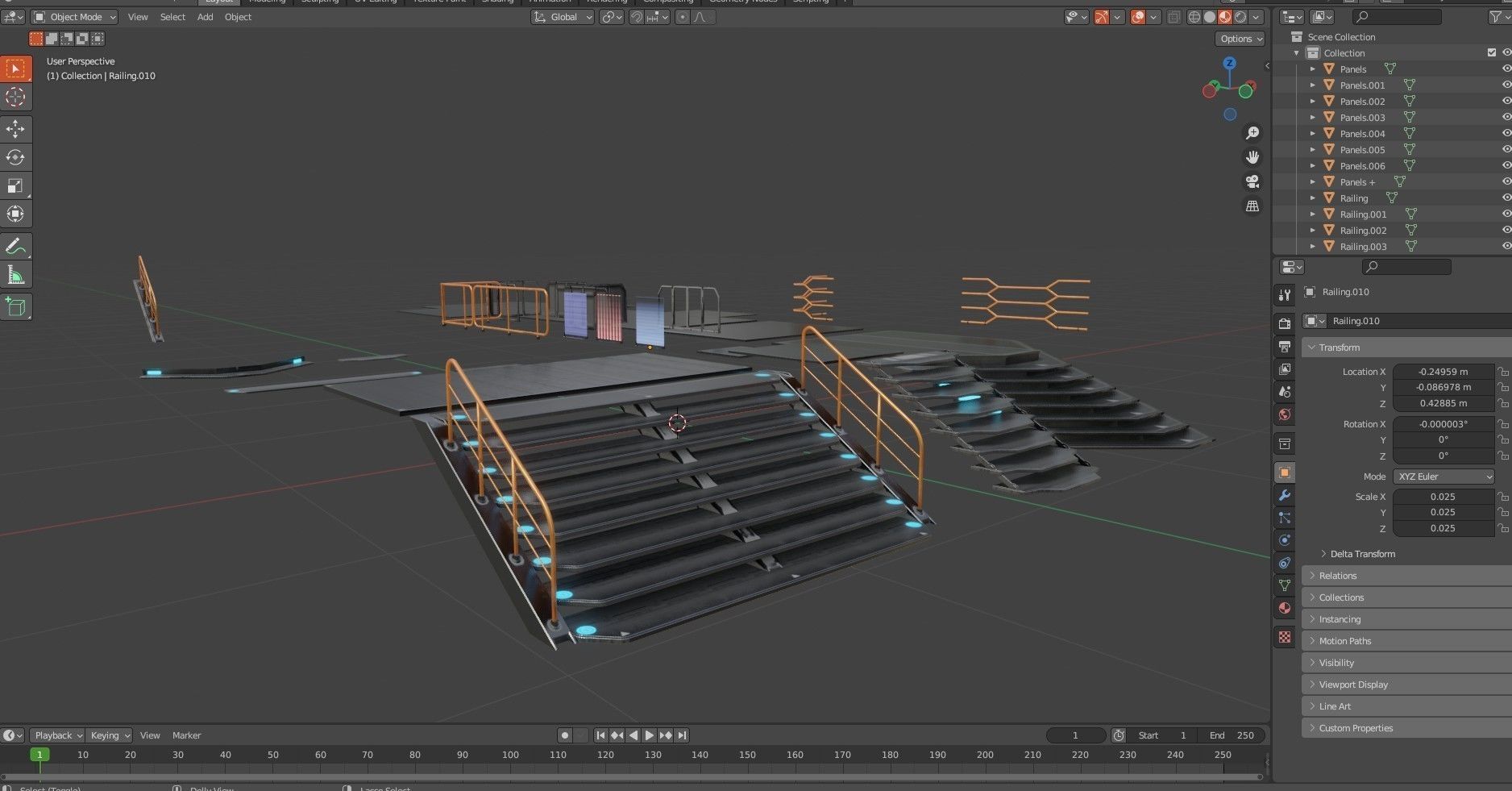
Task: Open the World properties tab
Action: (1285, 414)
